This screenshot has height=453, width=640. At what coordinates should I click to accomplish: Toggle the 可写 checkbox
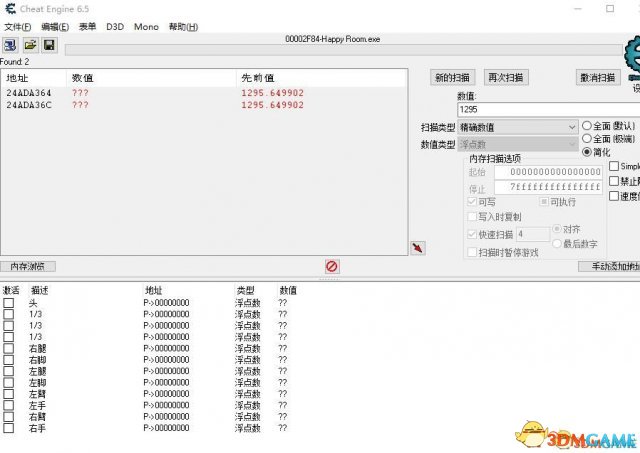[472, 202]
